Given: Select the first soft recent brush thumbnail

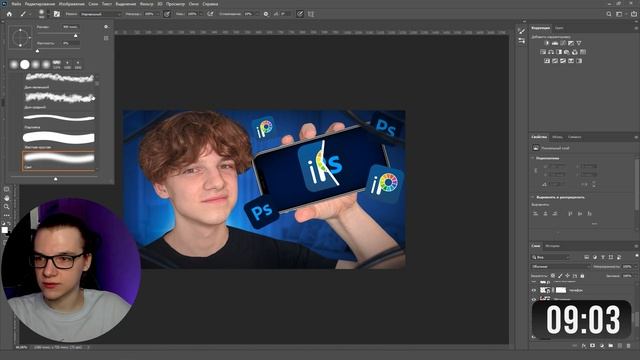Looking at the screenshot, I should click(14, 64).
